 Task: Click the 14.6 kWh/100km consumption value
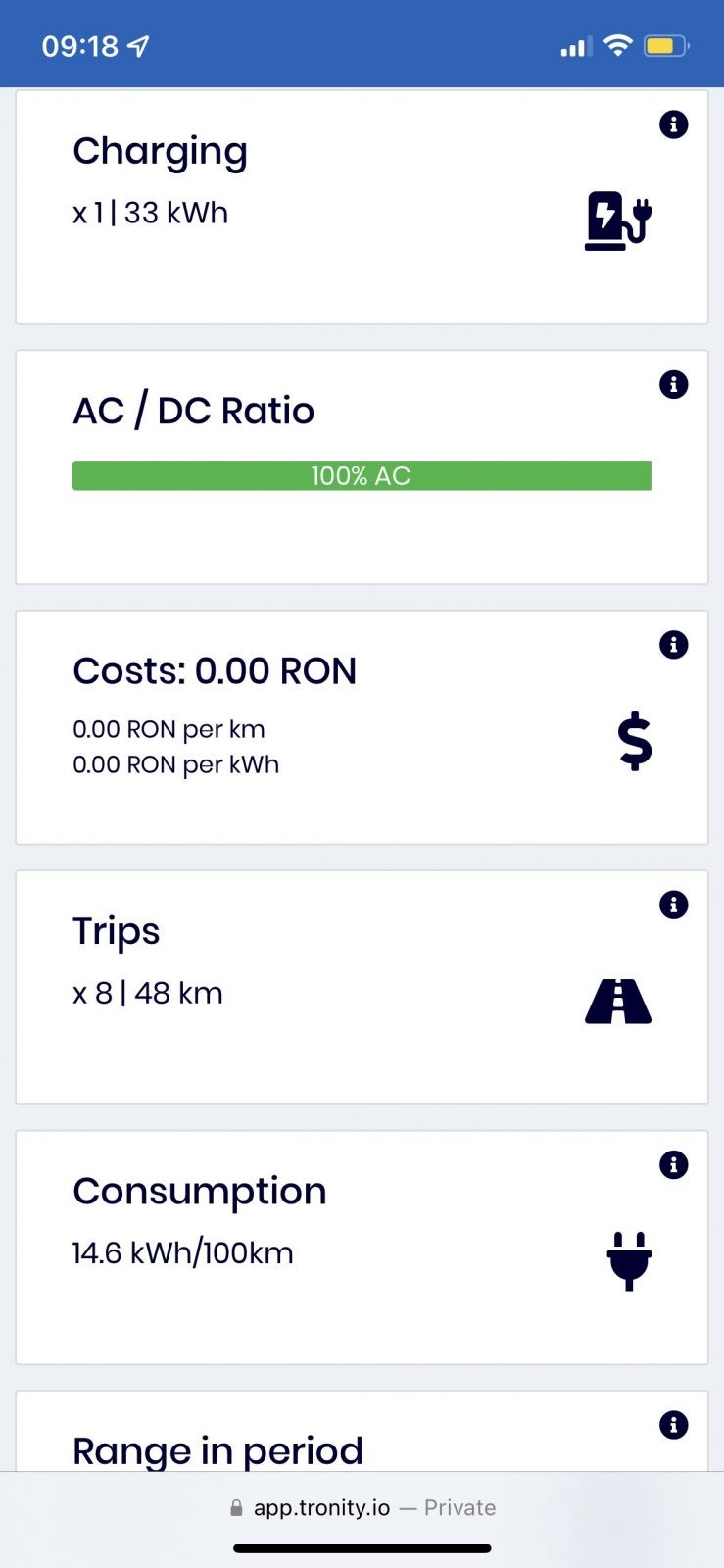click(183, 1252)
